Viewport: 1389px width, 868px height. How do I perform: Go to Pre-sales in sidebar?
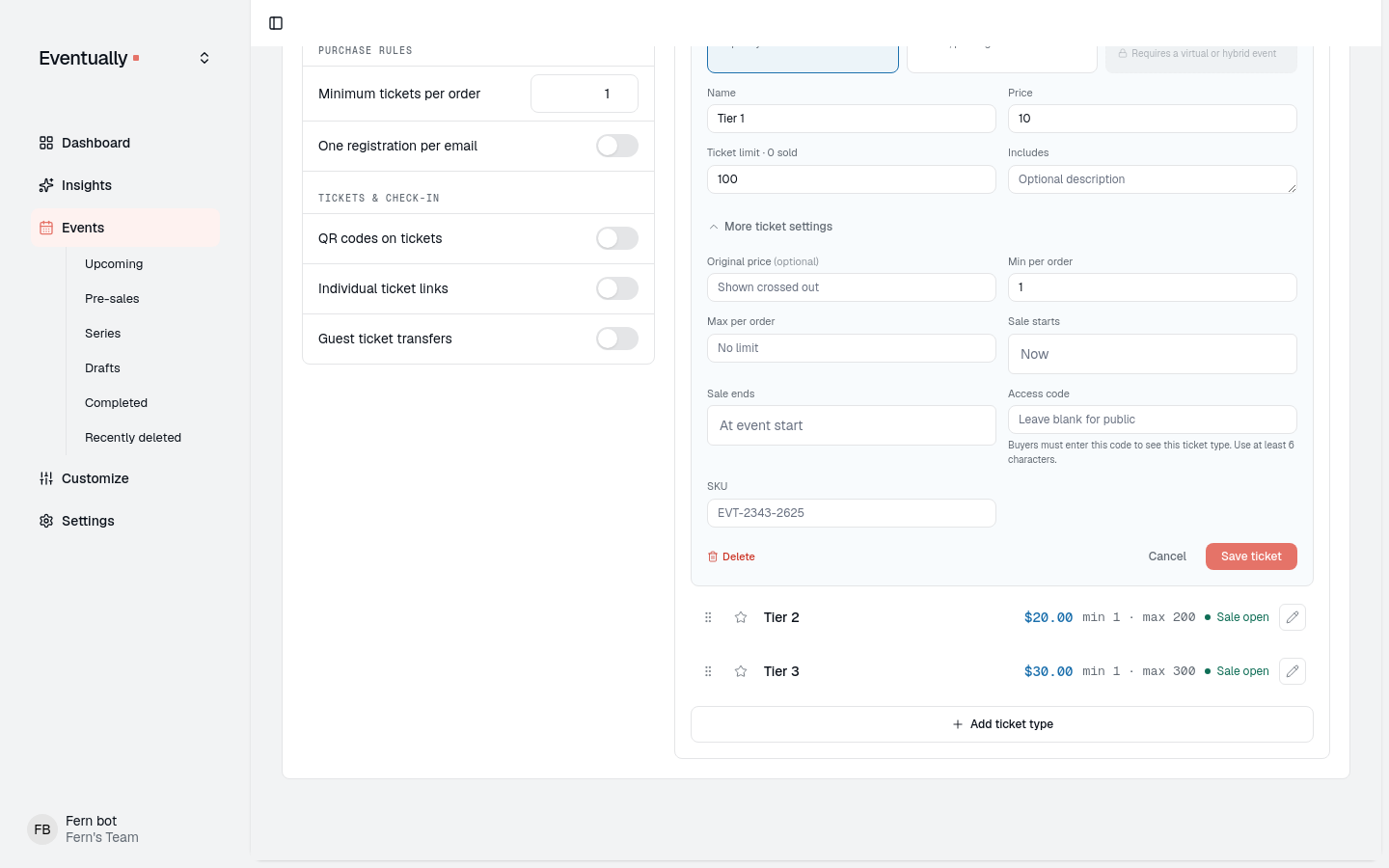coord(112,299)
